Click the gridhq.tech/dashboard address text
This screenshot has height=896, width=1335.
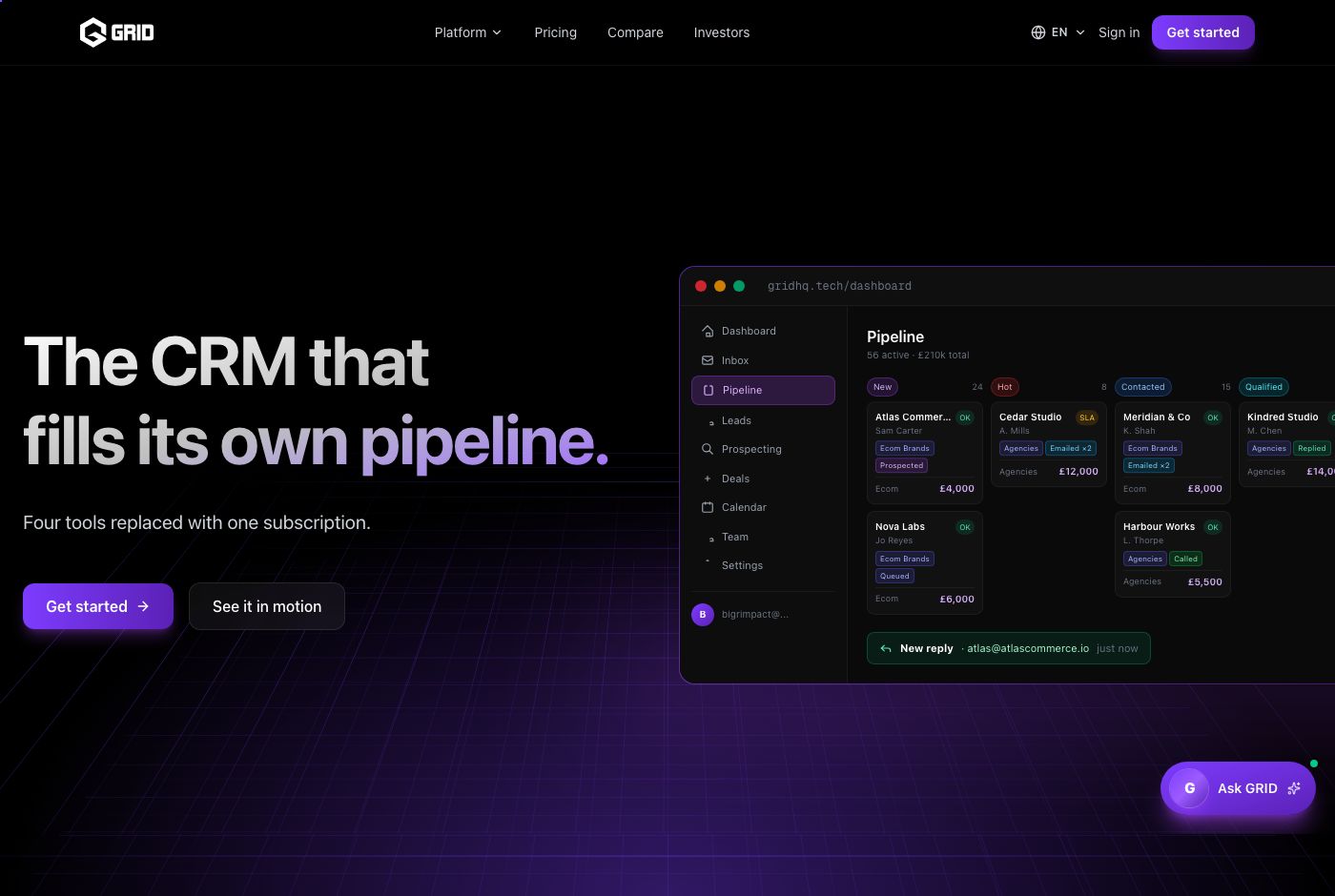click(x=839, y=286)
